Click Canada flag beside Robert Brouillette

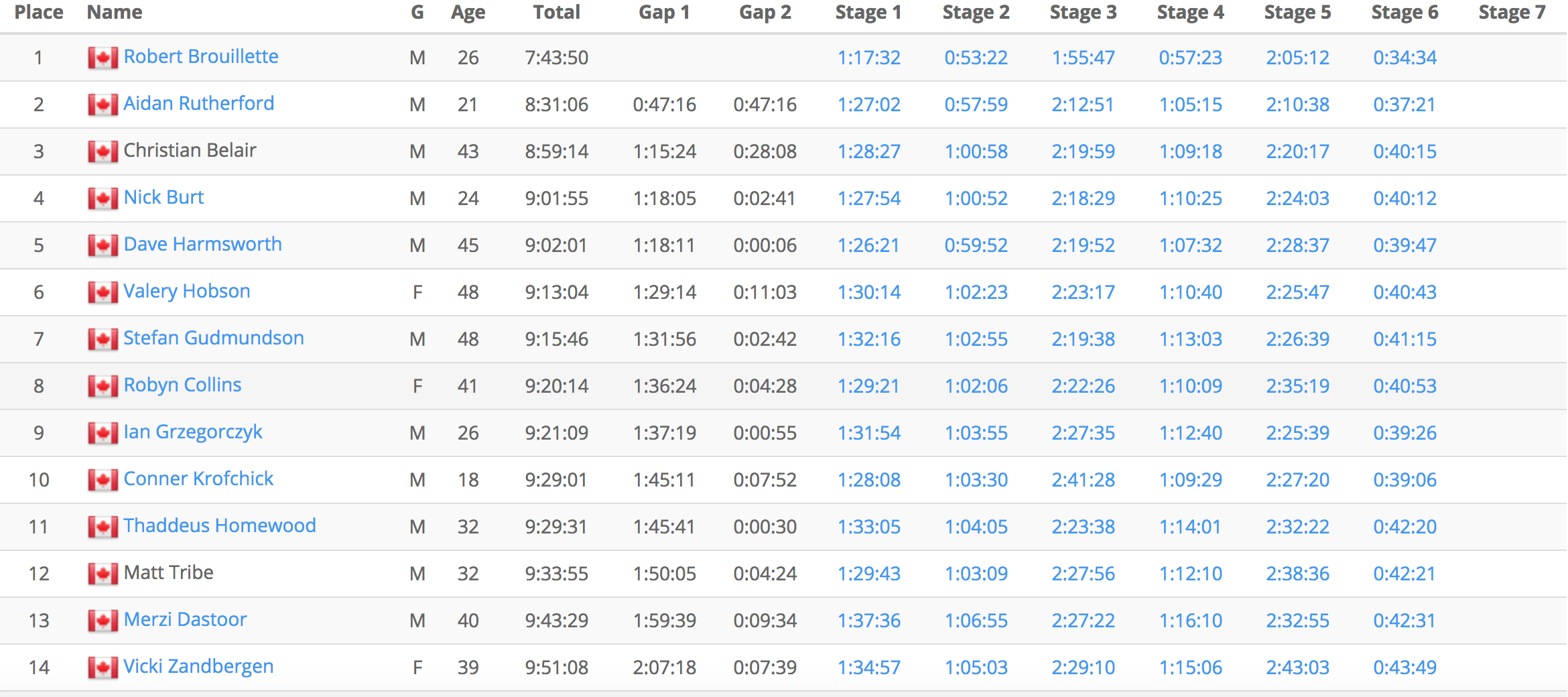pyautogui.click(x=103, y=58)
